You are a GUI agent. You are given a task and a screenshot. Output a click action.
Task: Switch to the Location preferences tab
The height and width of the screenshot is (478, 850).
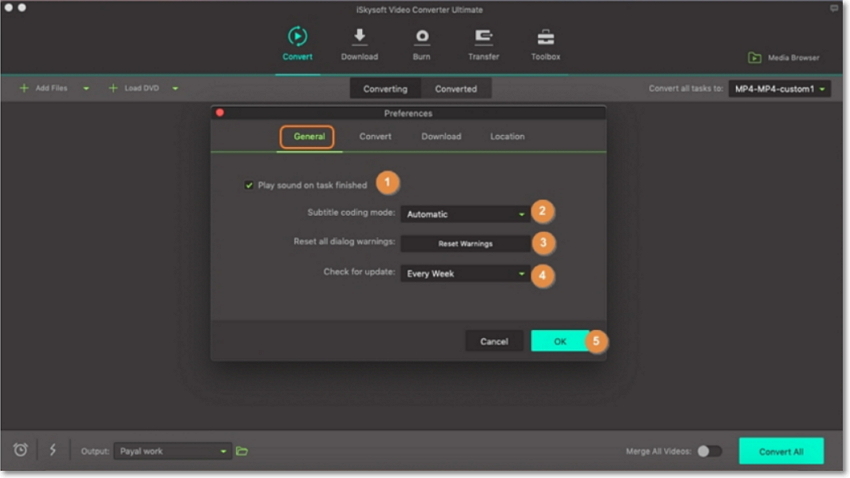click(507, 136)
